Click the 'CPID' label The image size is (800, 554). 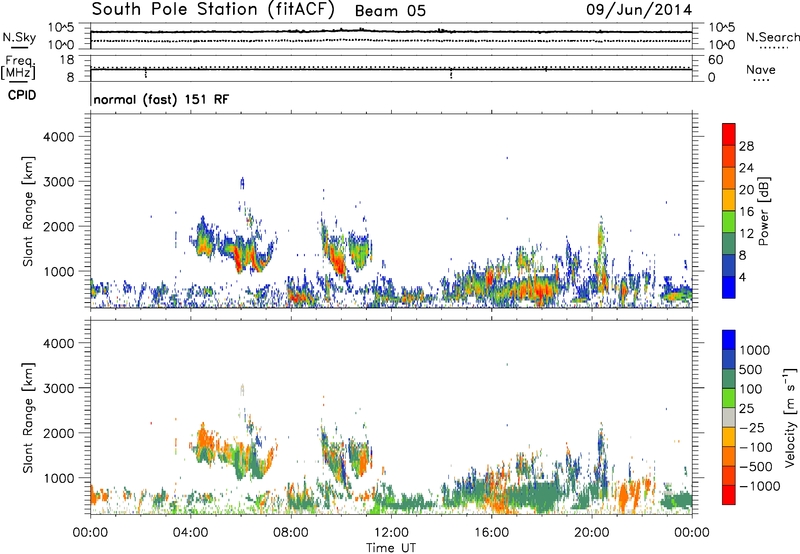pyautogui.click(x=22, y=95)
